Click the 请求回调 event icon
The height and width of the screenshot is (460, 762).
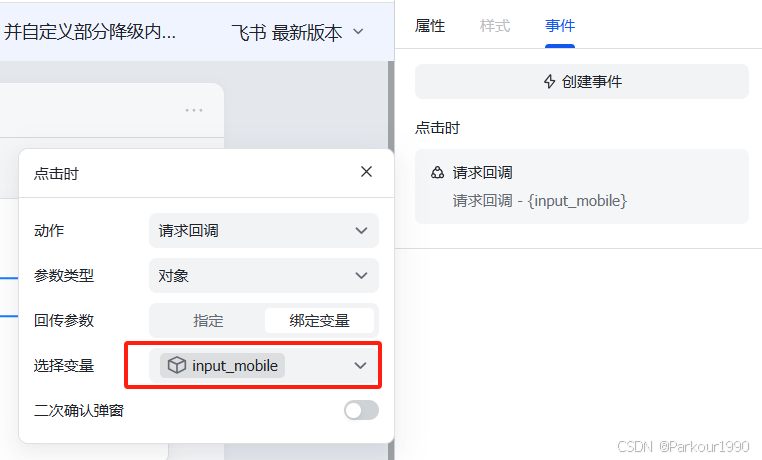pyautogui.click(x=437, y=172)
